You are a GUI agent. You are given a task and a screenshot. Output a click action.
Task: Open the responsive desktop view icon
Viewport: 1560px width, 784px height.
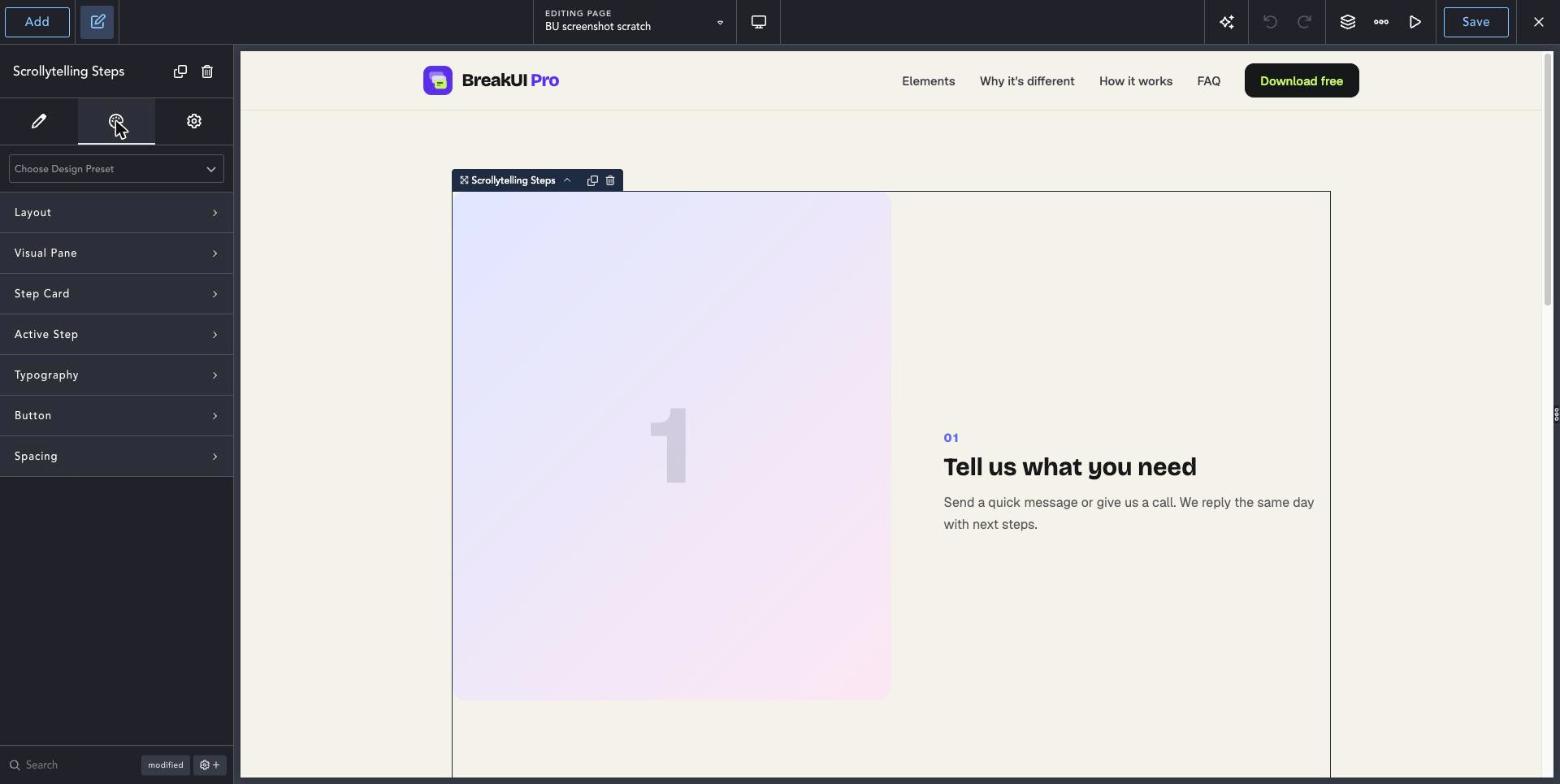759,22
